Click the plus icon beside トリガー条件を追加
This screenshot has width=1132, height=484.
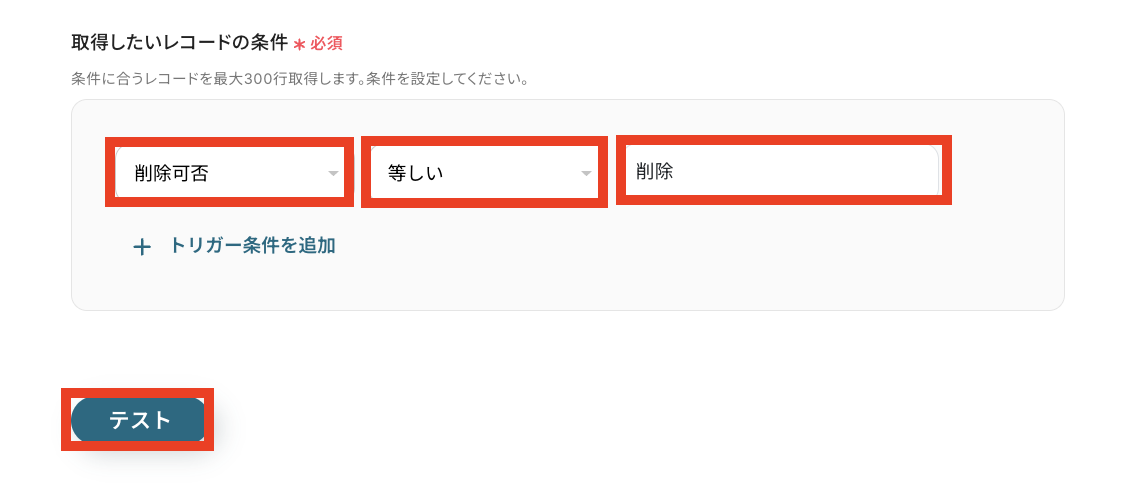[142, 247]
